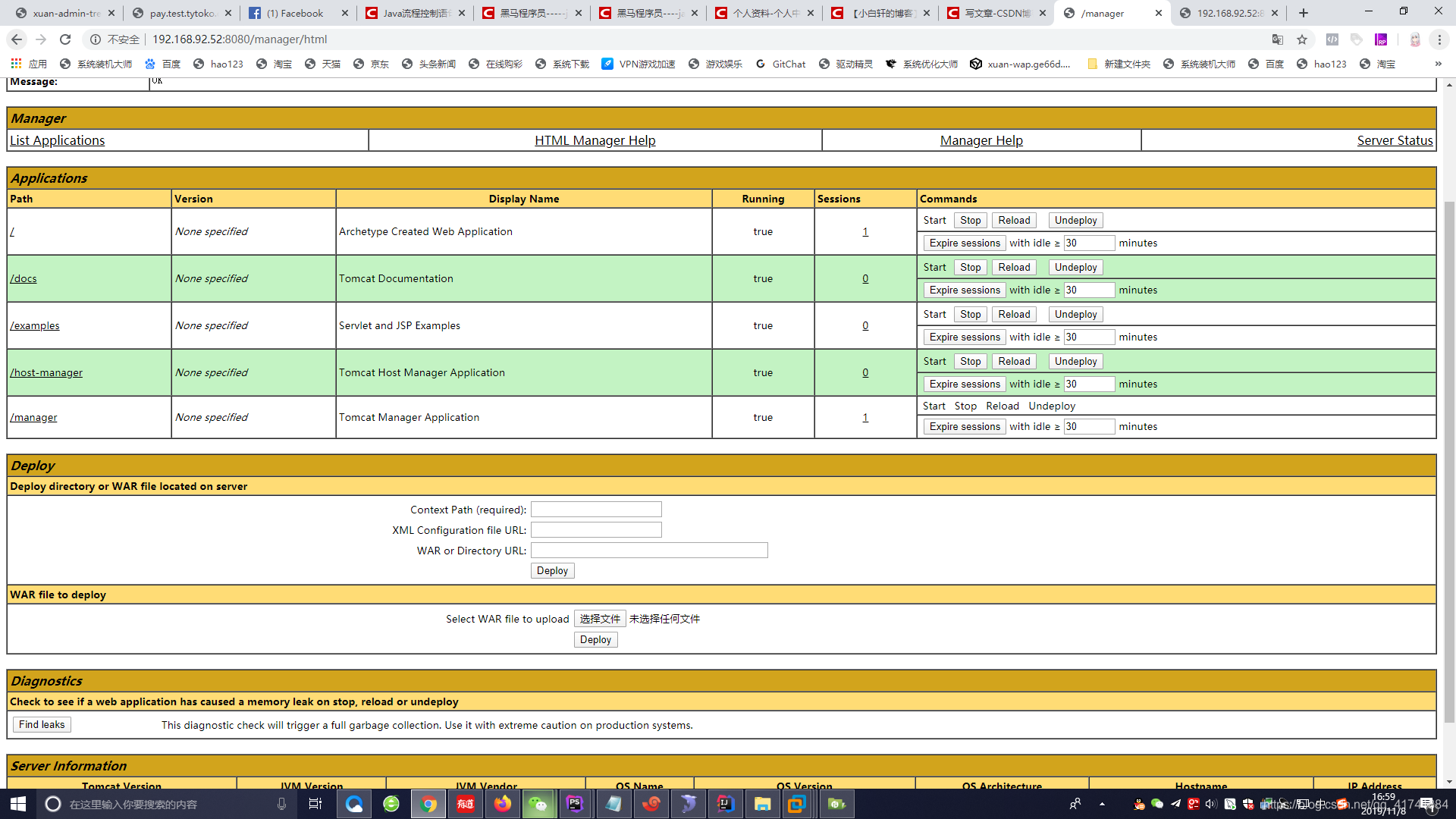Click the not-secure site info icon
Image resolution: width=1456 pixels, height=819 pixels.
(x=96, y=39)
